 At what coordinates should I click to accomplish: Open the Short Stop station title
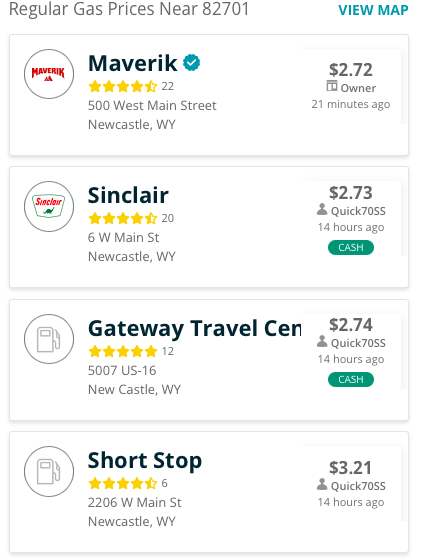coord(145,461)
